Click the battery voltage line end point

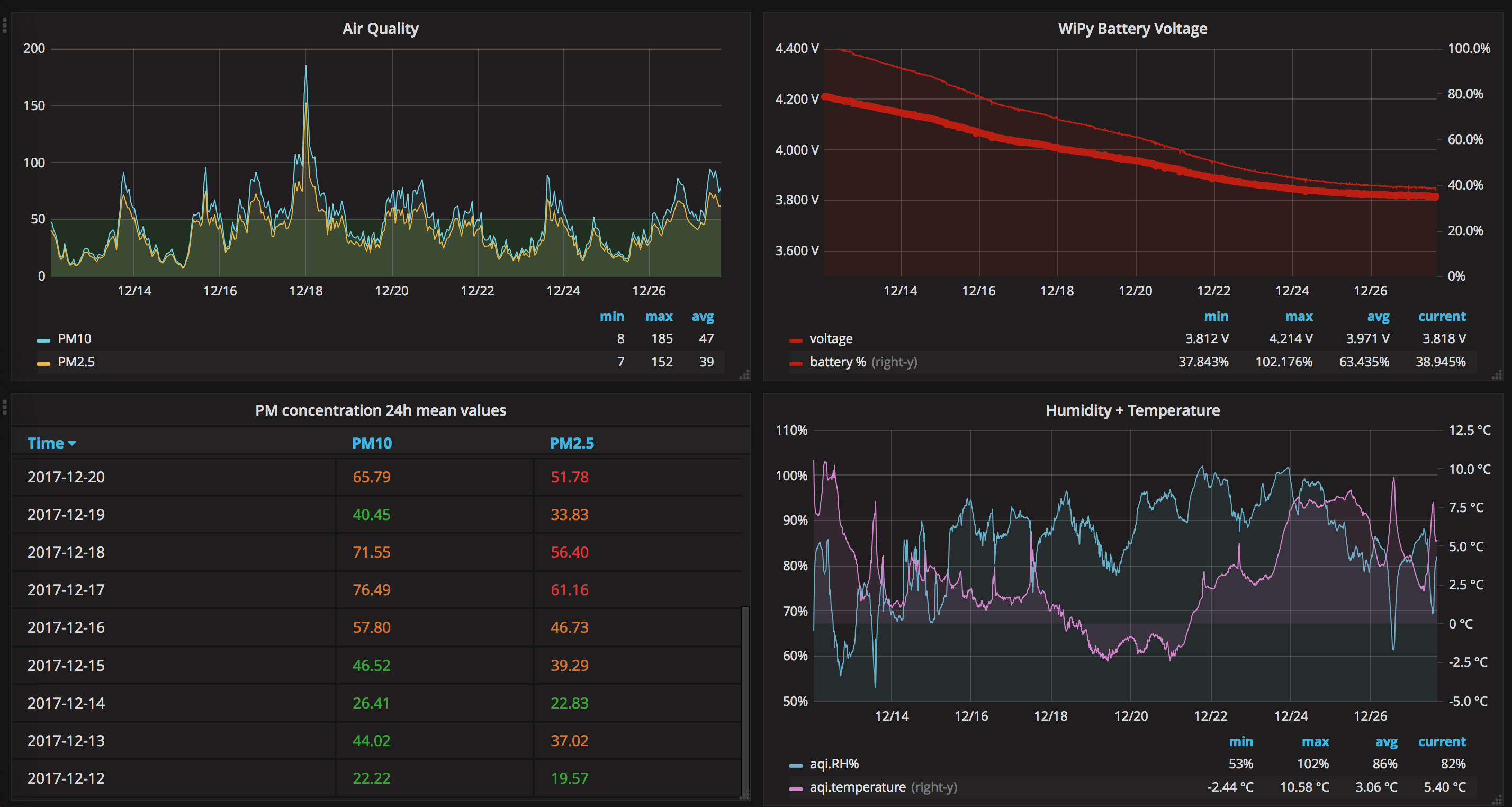tap(1435, 196)
